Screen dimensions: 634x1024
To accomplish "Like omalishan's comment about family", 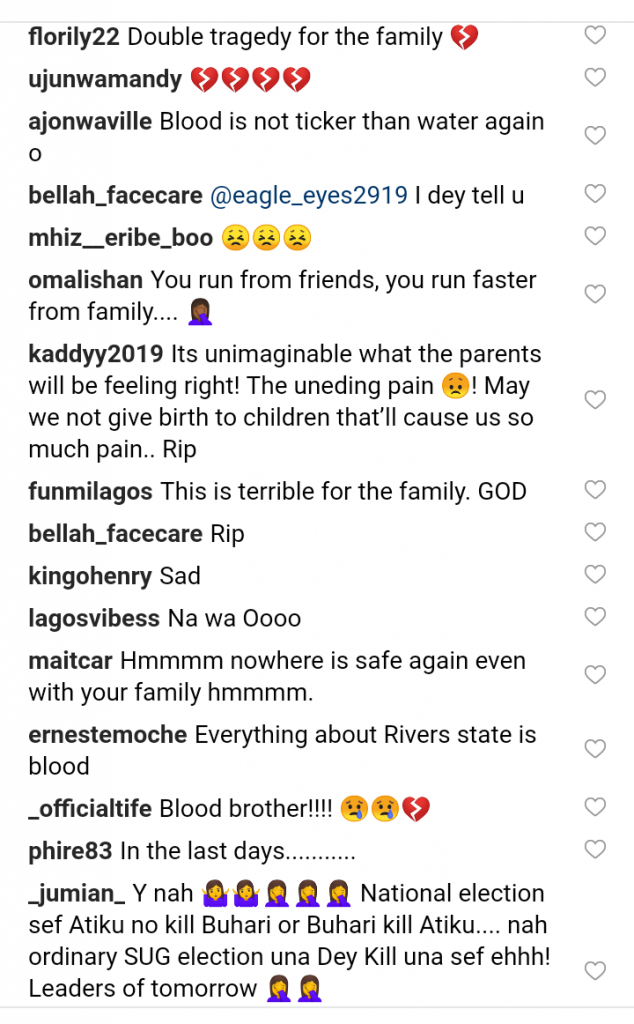I will click(595, 294).
